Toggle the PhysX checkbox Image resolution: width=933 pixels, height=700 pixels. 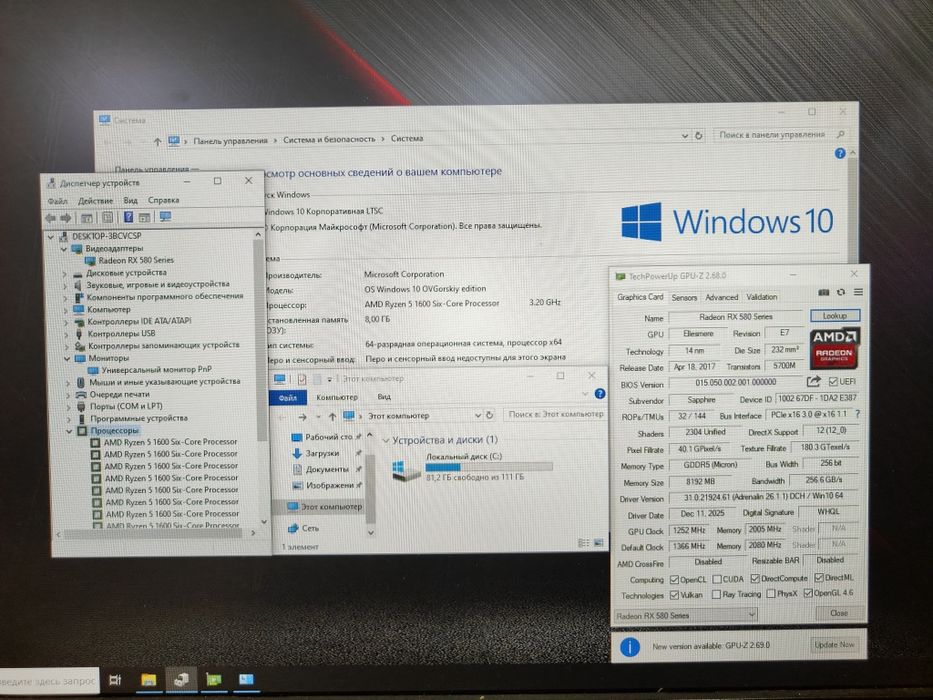pos(771,593)
